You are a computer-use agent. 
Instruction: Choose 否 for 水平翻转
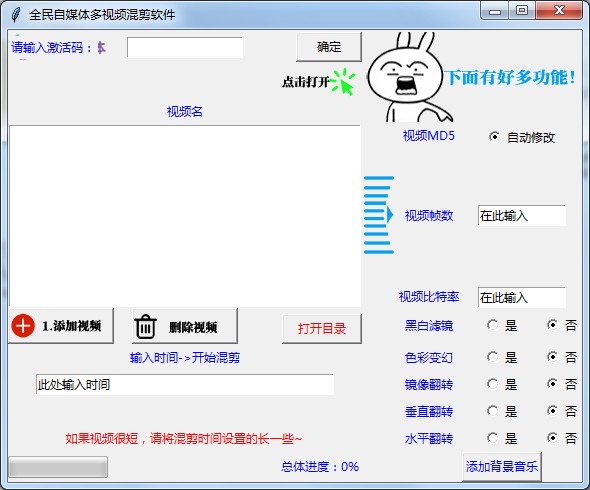552,438
